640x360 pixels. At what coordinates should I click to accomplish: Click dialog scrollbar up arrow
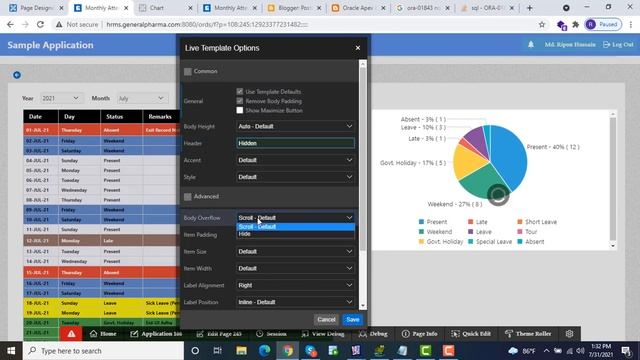point(362,64)
